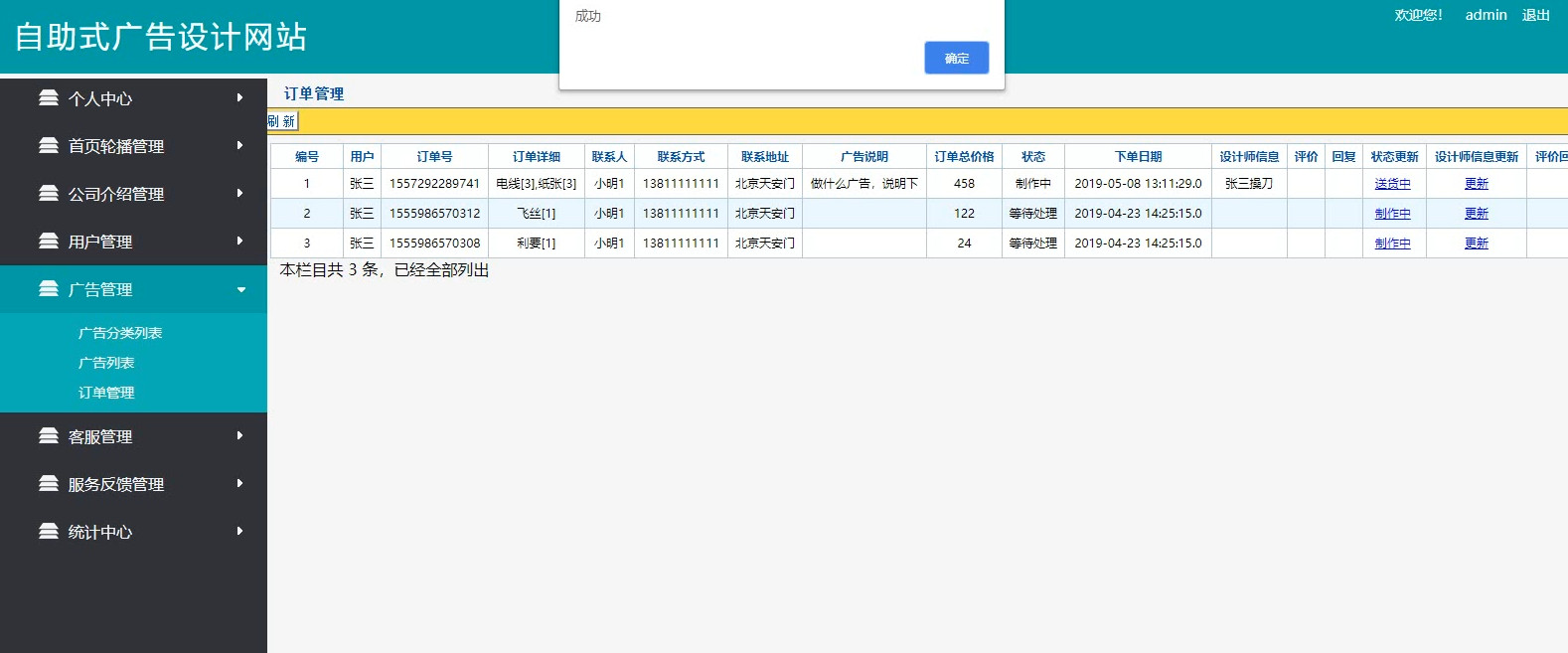The image size is (1568, 653).
Task: Click total price 122 cell
Action: coord(964,214)
